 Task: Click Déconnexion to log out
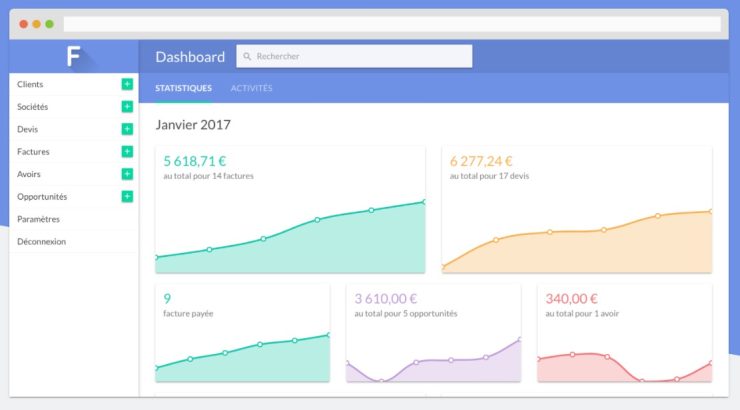click(x=41, y=241)
